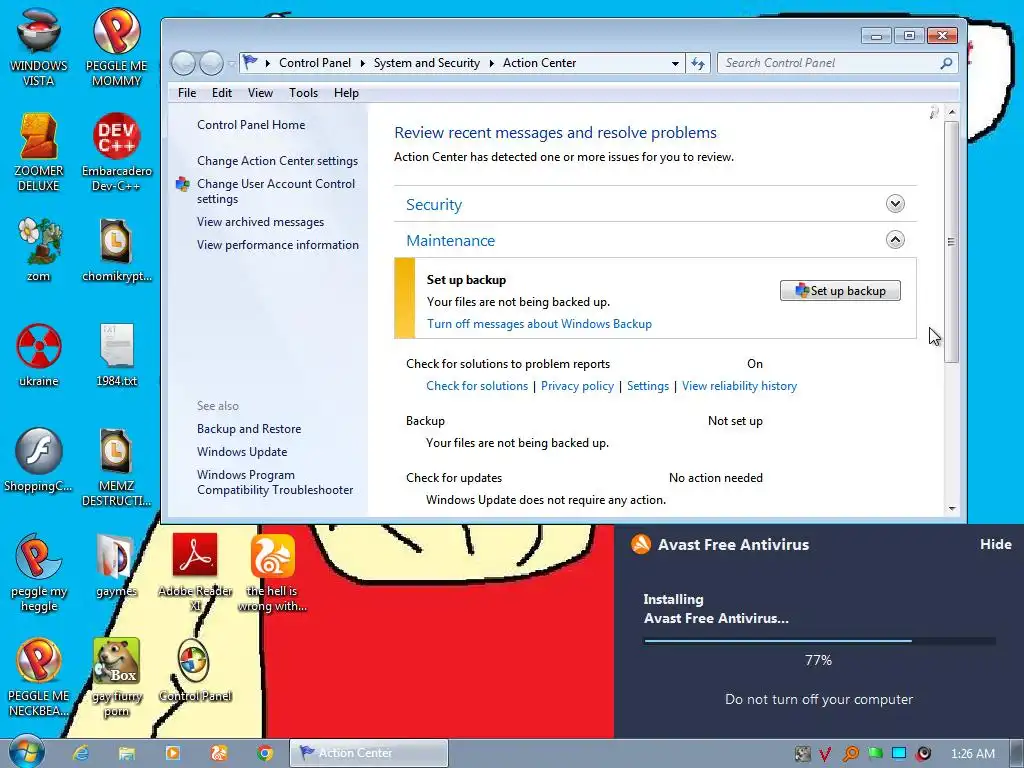
Task: Open the Tools menu
Action: (x=303, y=93)
